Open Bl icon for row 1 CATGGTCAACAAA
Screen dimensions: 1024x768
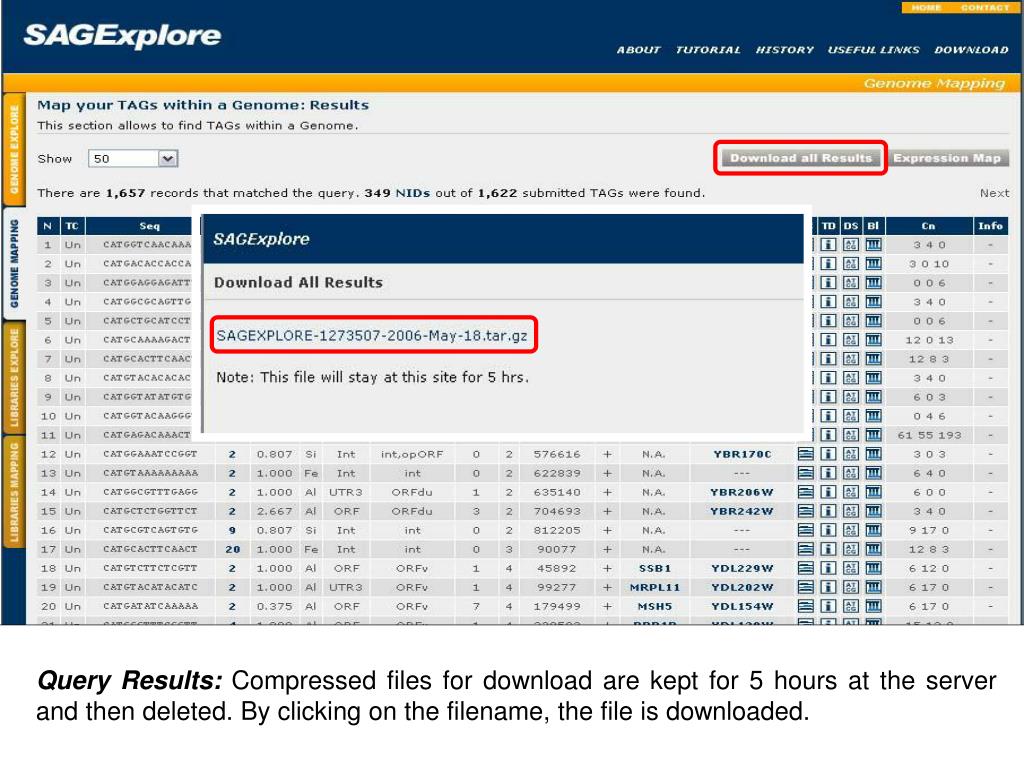click(x=873, y=245)
